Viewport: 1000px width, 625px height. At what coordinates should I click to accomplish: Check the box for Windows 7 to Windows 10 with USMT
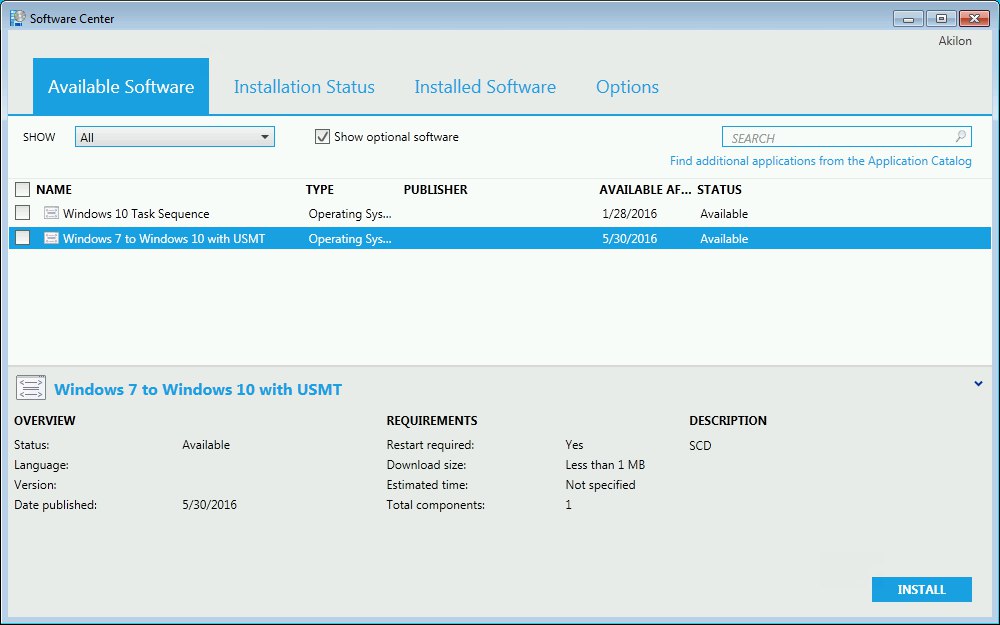point(22,238)
